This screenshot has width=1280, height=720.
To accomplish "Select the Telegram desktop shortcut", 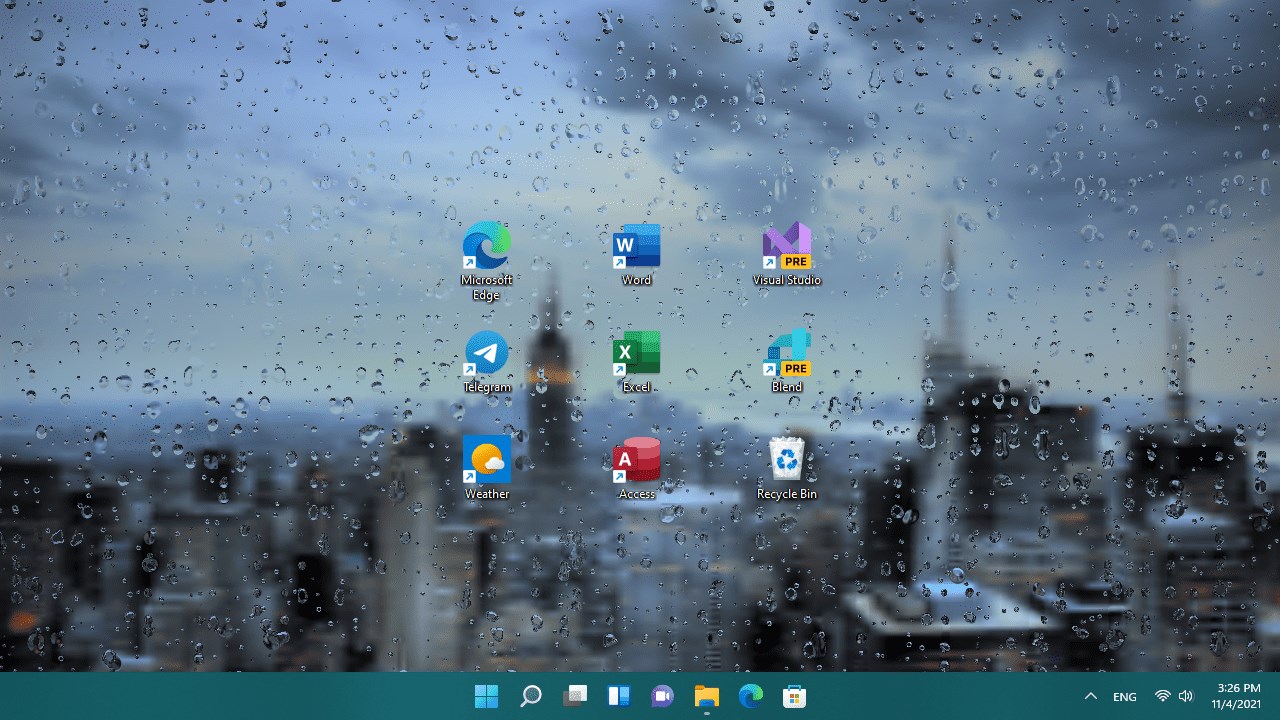I will (487, 362).
